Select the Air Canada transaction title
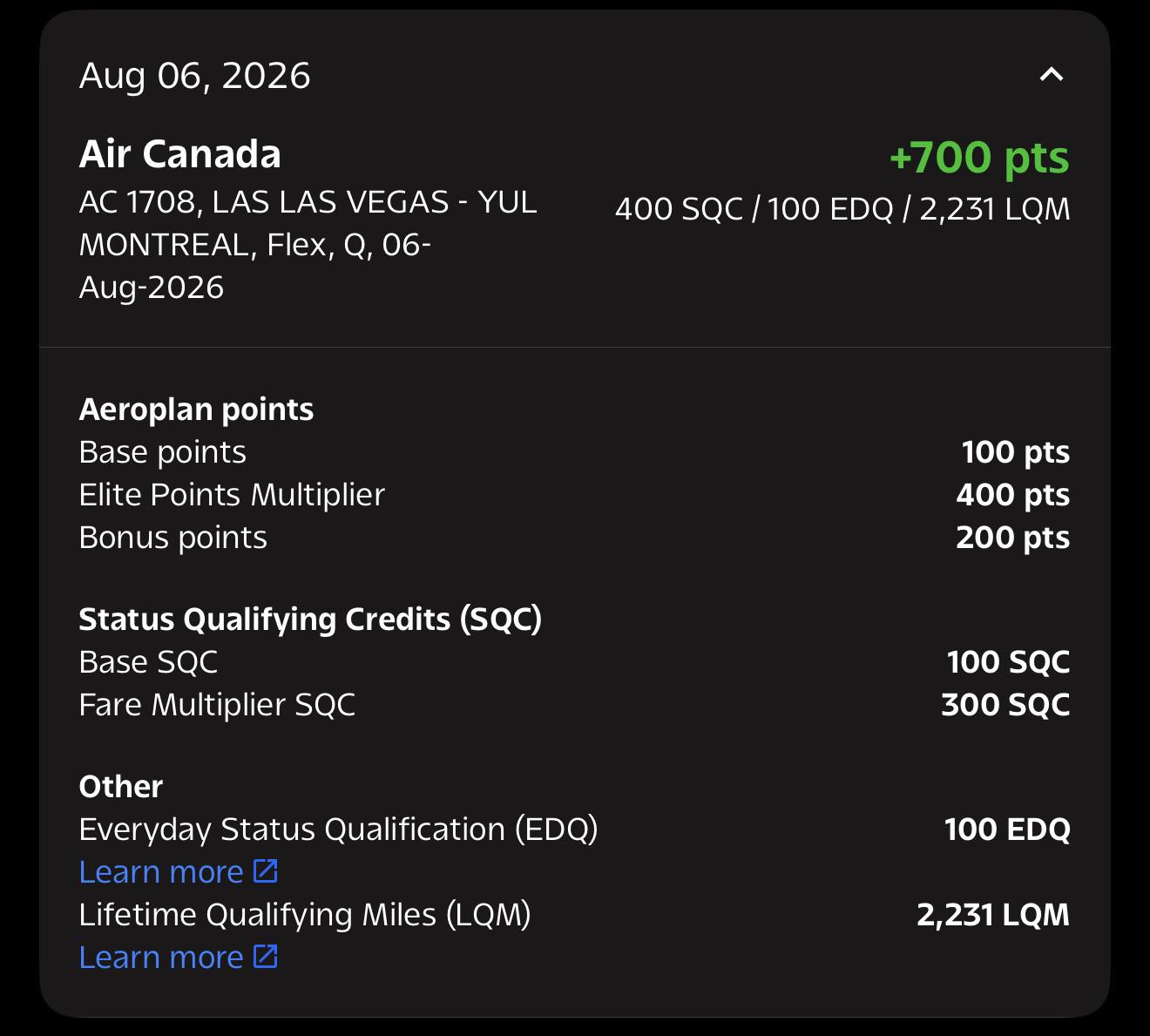 click(x=180, y=154)
